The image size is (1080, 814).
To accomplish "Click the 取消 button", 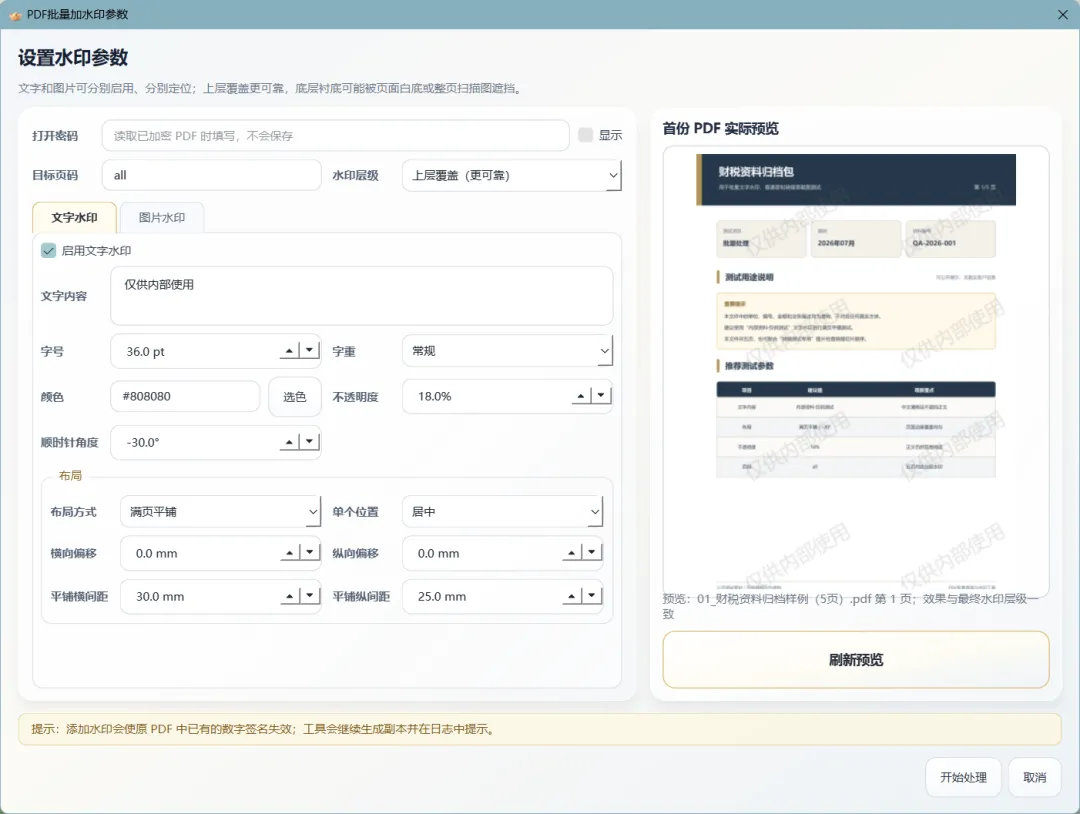I will (1035, 778).
